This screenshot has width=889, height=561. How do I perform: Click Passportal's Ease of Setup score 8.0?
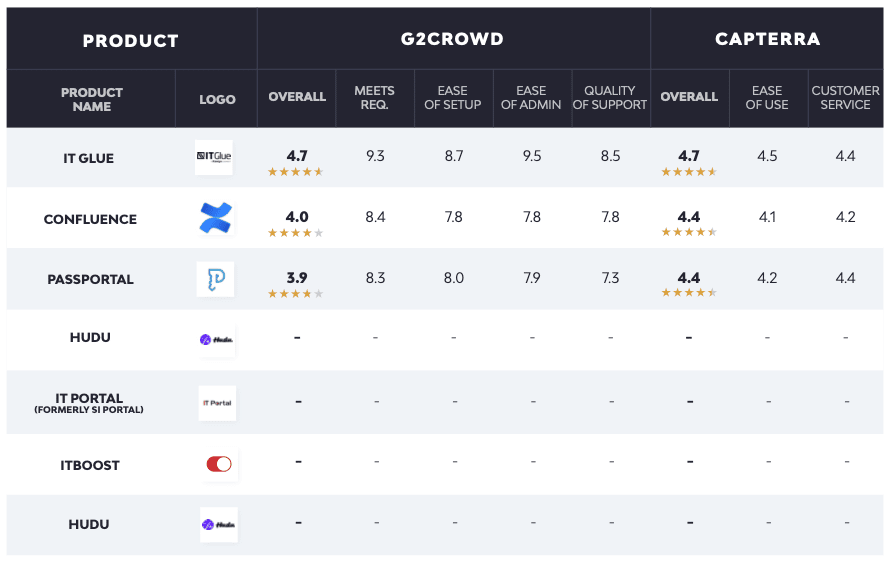(x=453, y=278)
